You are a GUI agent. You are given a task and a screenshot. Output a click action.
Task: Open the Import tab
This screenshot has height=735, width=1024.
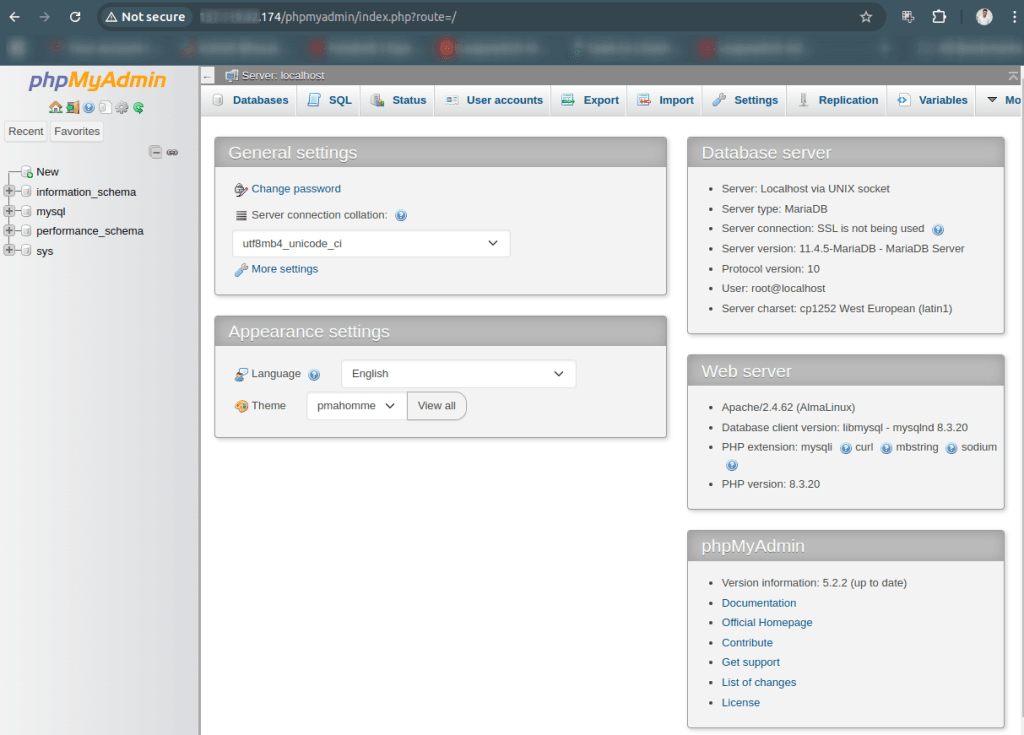[665, 100]
